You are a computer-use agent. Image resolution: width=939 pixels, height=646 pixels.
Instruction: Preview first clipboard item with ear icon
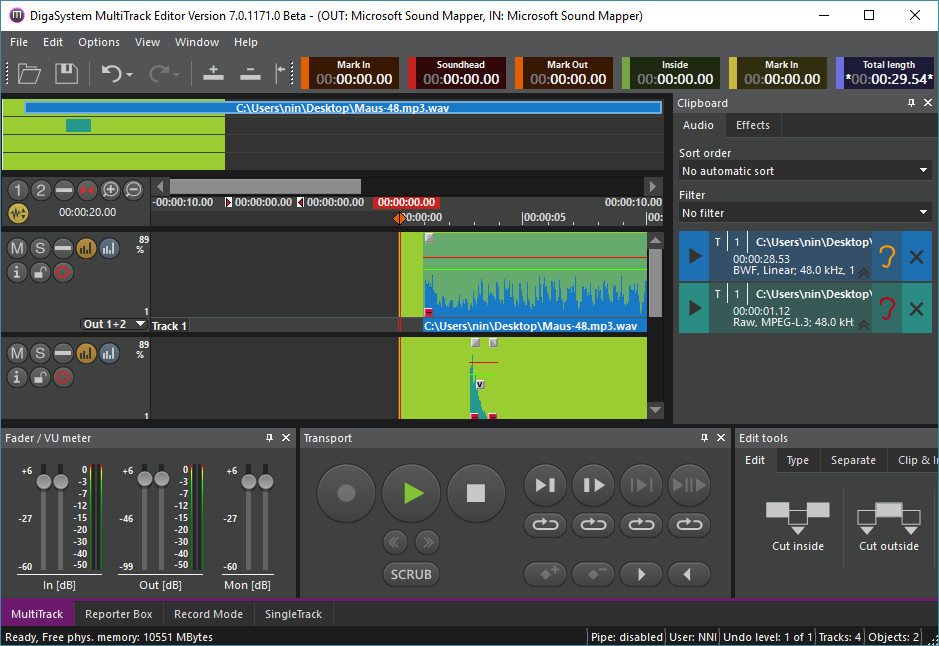click(x=886, y=256)
